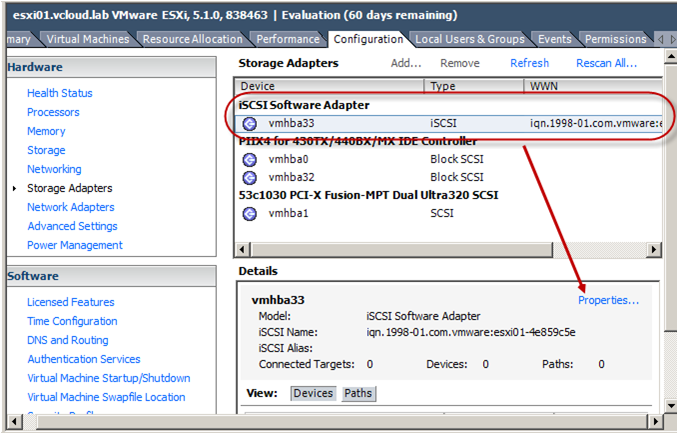Open Advanced Settings under Hardware
678x434 pixels.
[x=72, y=226]
